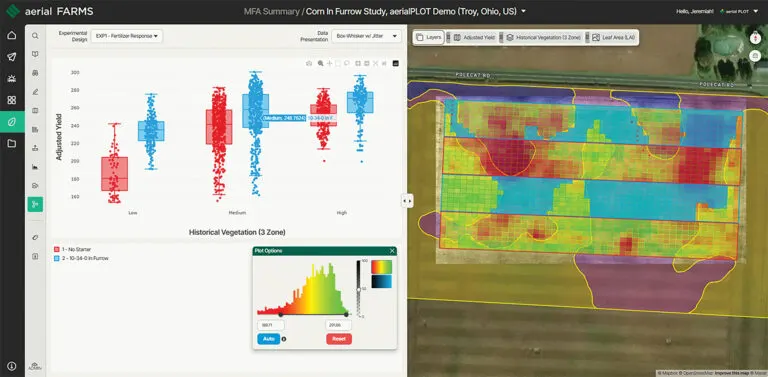This screenshot has height=377, width=768.
Task: Toggle the '1 - No Starter' legend entry
Action: (72, 249)
